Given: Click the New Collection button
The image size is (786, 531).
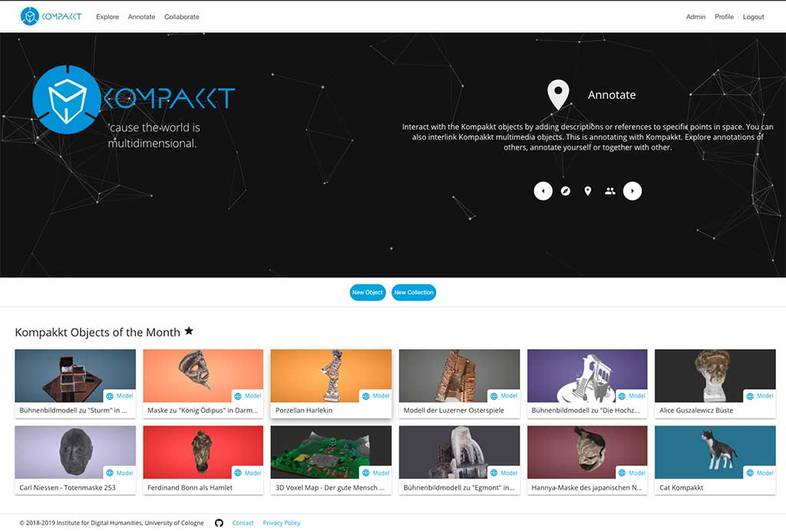Looking at the screenshot, I should 414,292.
